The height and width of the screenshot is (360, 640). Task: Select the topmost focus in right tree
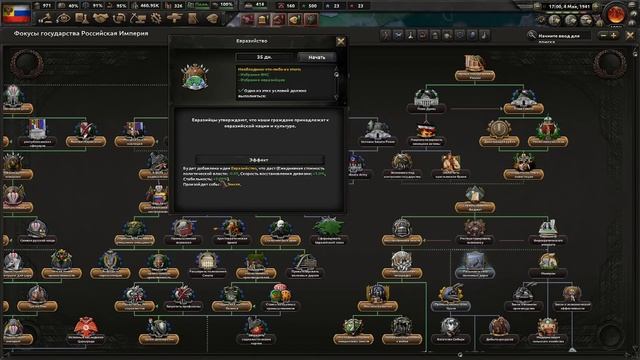(475, 67)
